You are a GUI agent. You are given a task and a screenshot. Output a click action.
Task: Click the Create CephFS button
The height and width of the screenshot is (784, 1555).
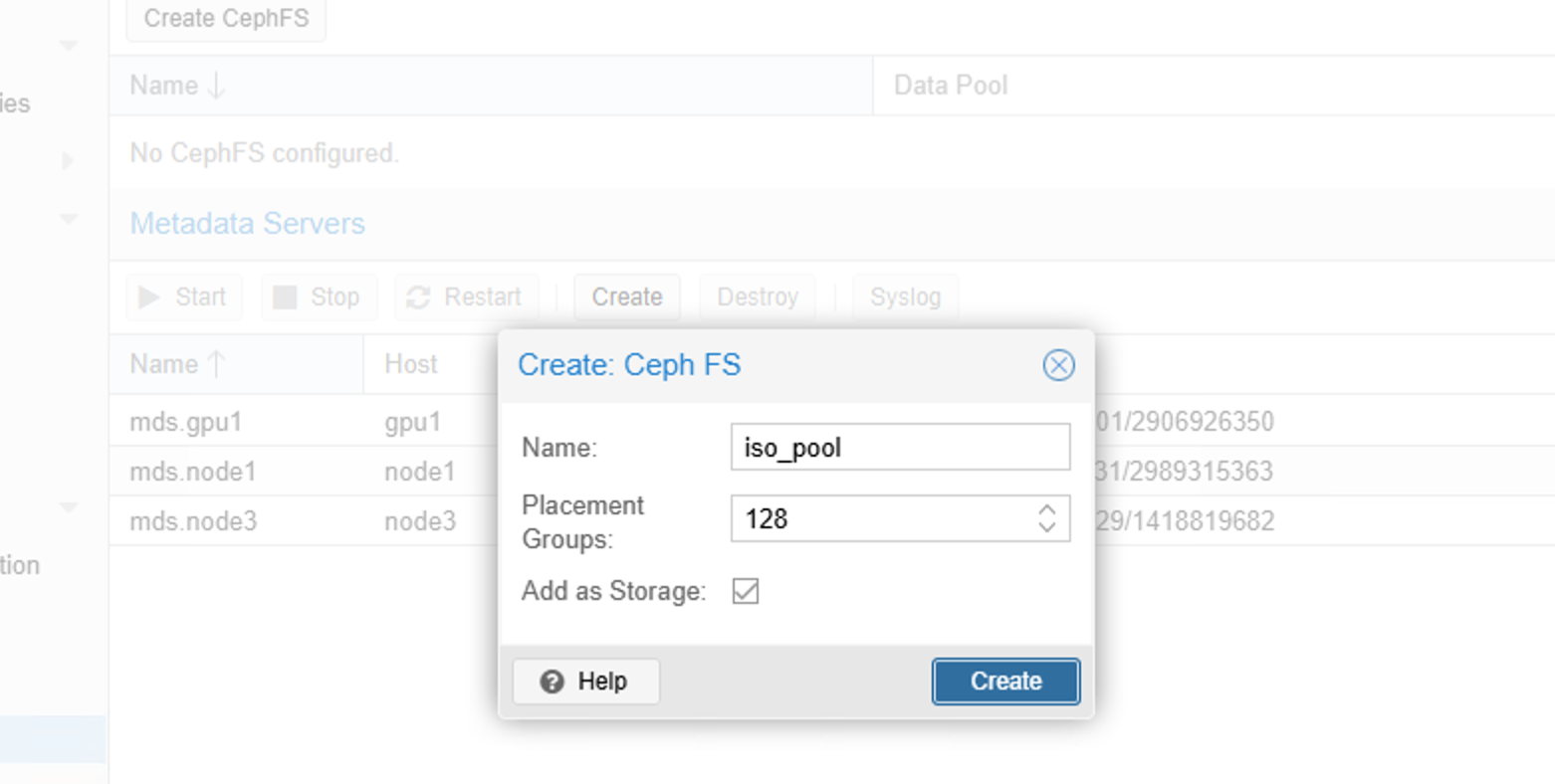tap(226, 19)
